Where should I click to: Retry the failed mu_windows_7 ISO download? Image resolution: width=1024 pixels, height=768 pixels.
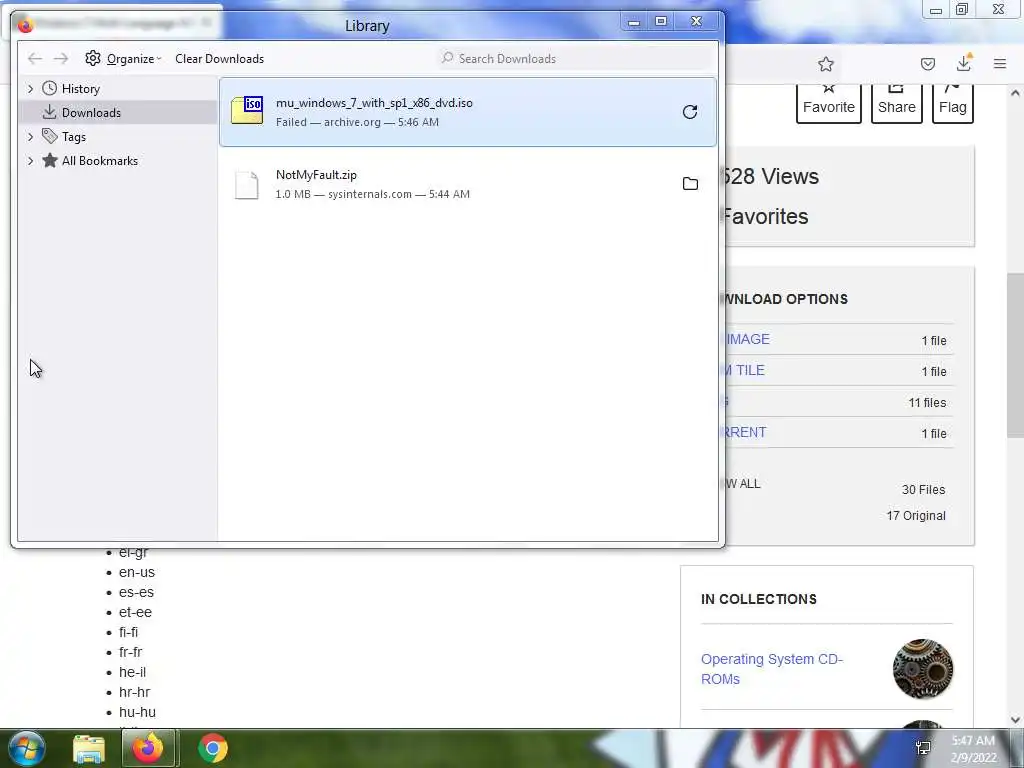690,112
